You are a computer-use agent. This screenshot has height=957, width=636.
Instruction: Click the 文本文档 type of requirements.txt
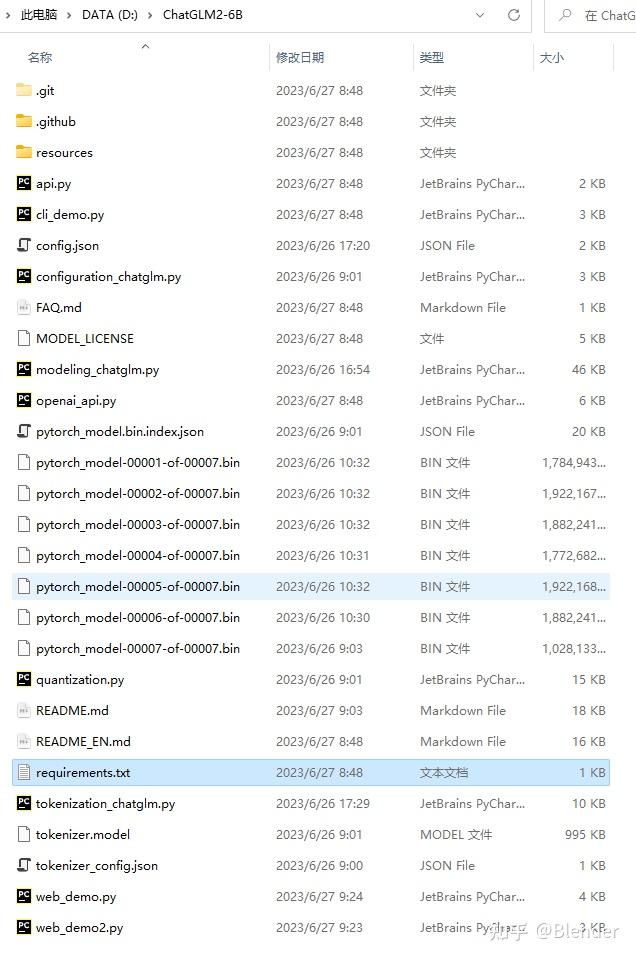(x=444, y=773)
